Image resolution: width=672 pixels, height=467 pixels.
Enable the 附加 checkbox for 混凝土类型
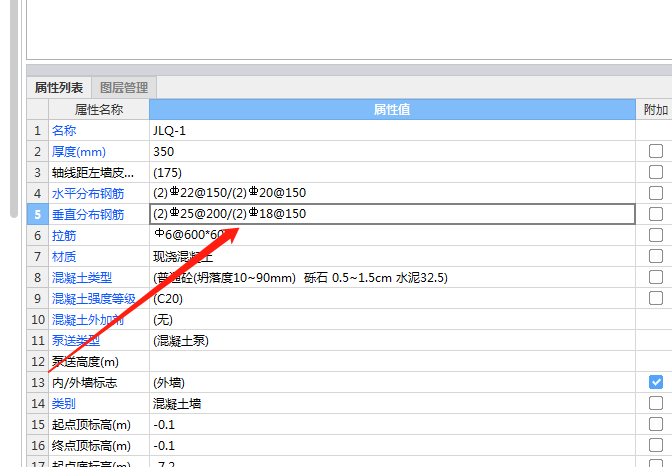click(656, 277)
